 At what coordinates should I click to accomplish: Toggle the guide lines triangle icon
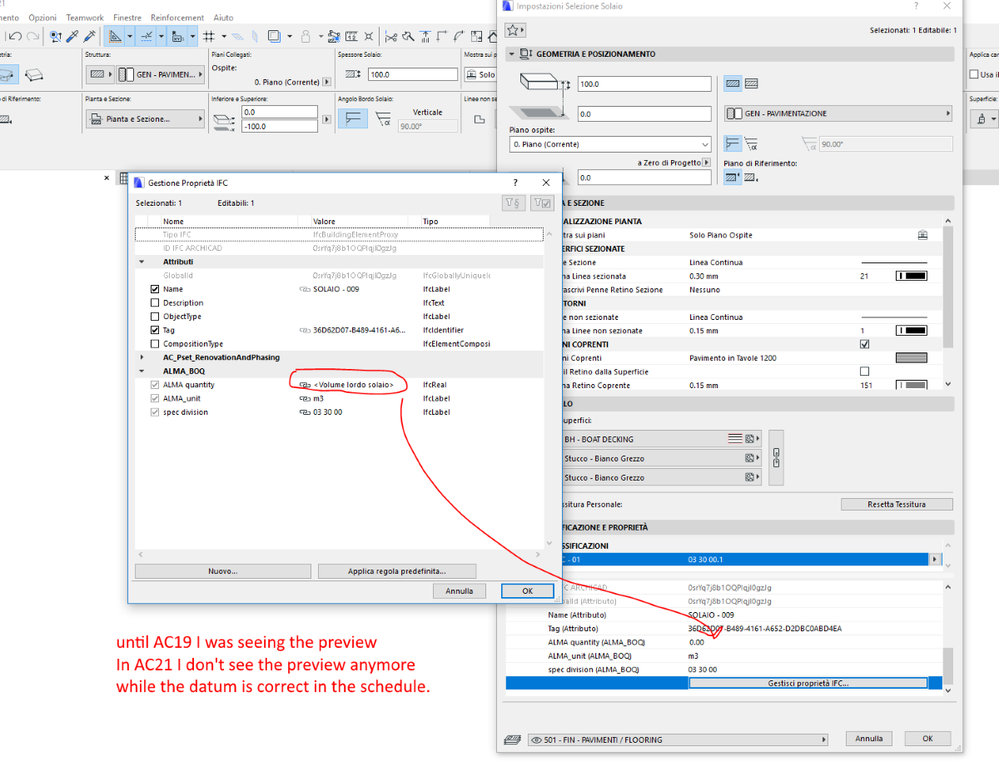point(115,36)
